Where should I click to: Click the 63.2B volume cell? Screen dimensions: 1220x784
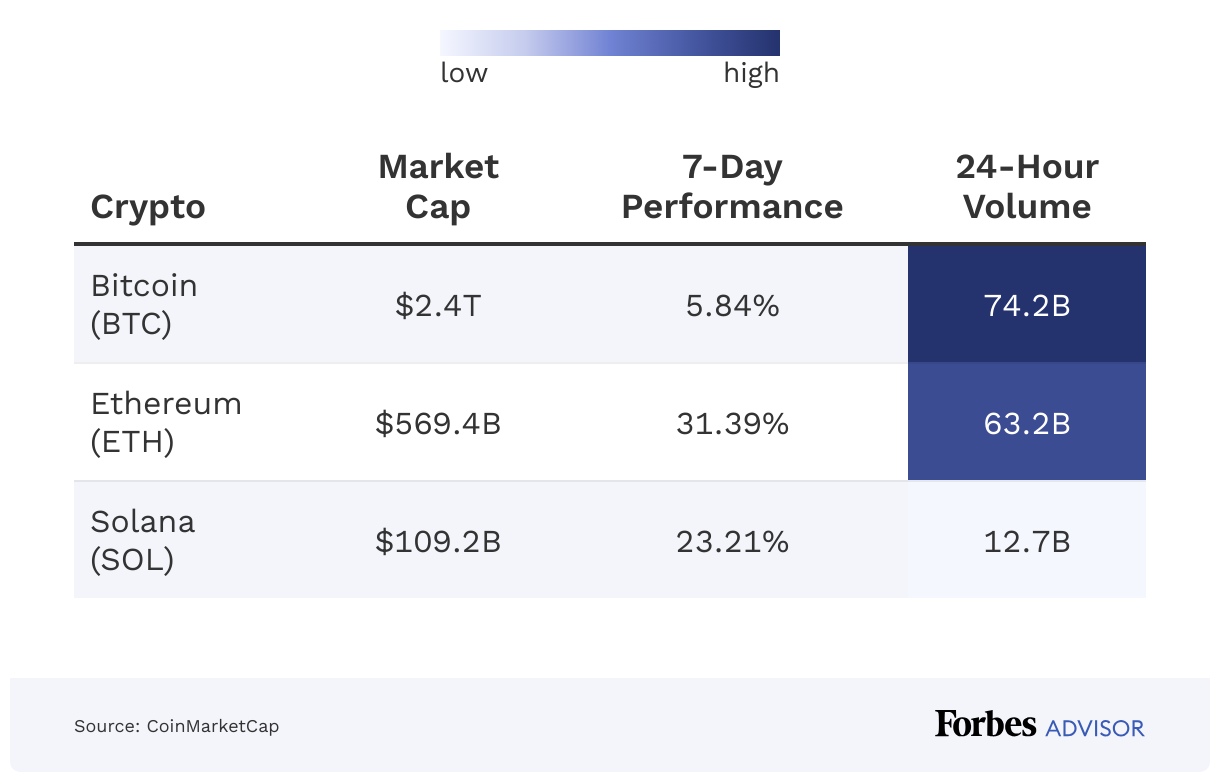pyautogui.click(x=1027, y=423)
